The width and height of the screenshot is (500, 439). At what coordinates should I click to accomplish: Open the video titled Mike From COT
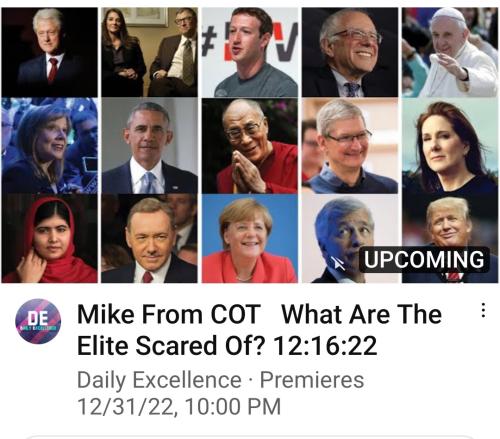259,330
